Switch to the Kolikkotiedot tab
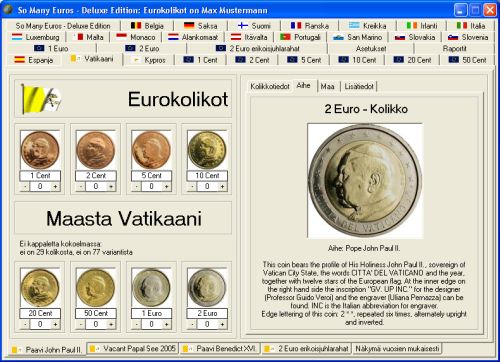500x362 pixels. tap(270, 86)
